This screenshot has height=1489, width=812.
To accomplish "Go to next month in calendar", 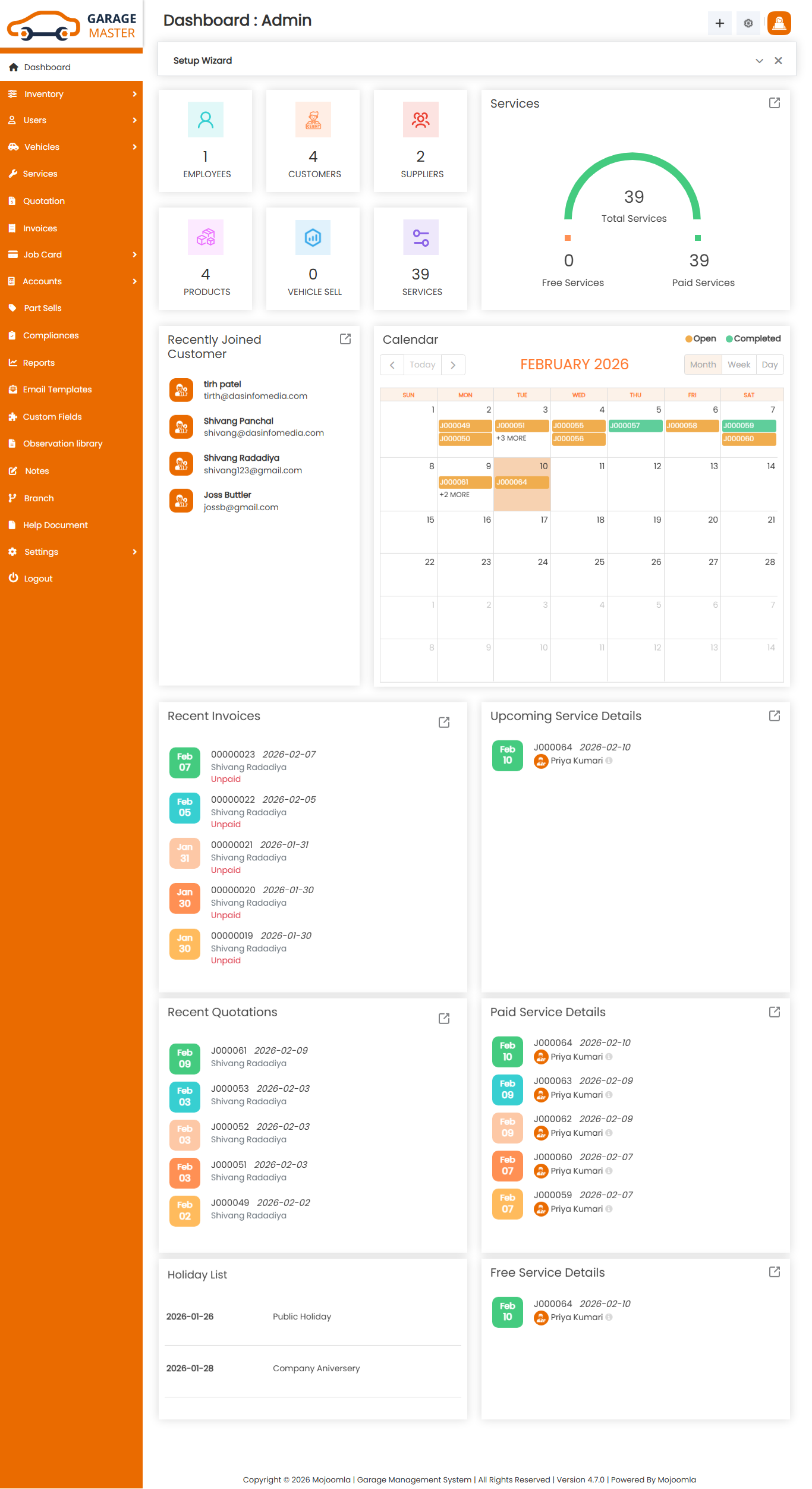I will tap(453, 365).
